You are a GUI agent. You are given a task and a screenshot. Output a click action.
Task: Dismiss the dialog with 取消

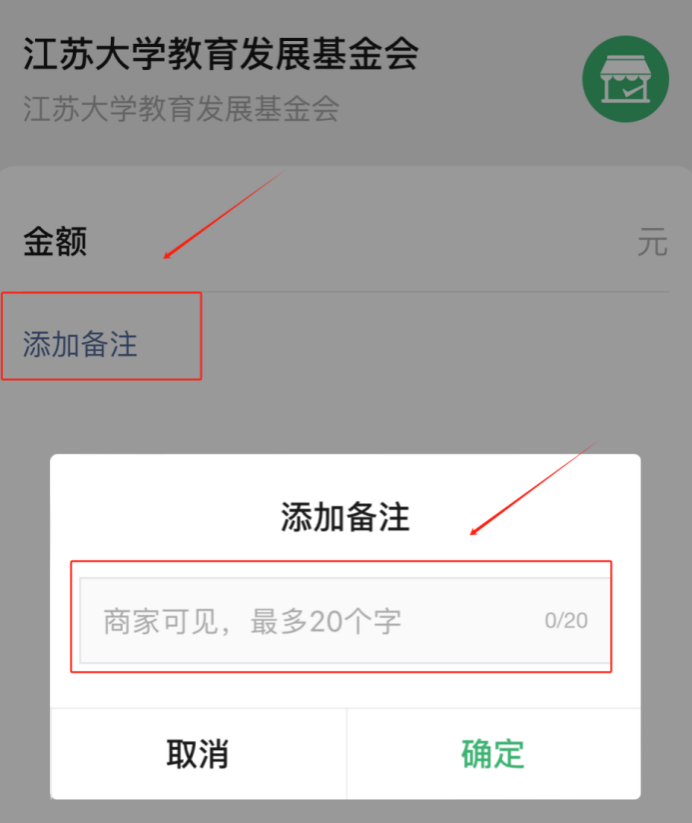[x=198, y=754]
